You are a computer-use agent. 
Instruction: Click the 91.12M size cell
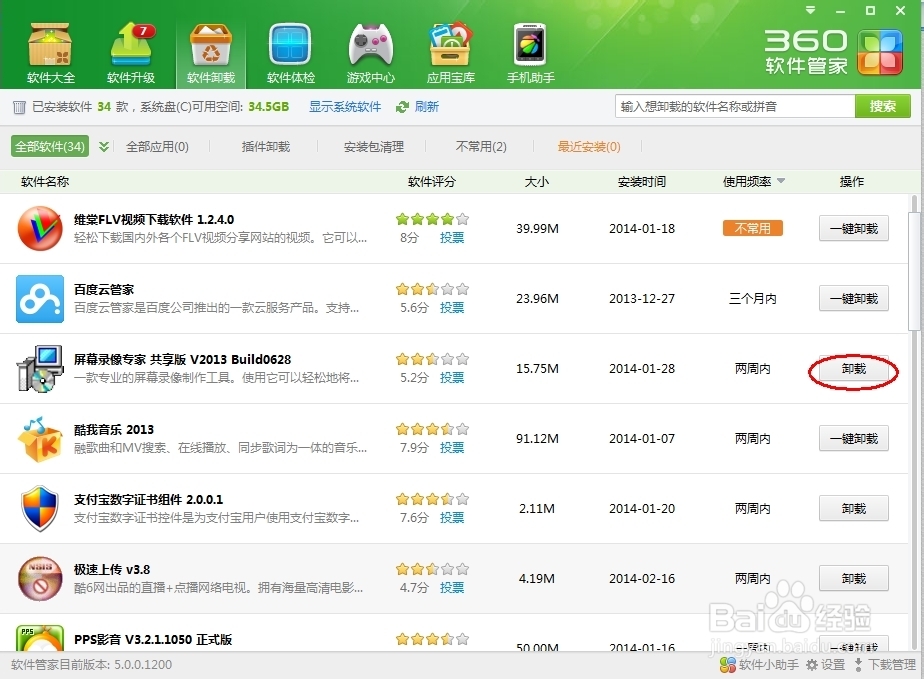coord(537,439)
